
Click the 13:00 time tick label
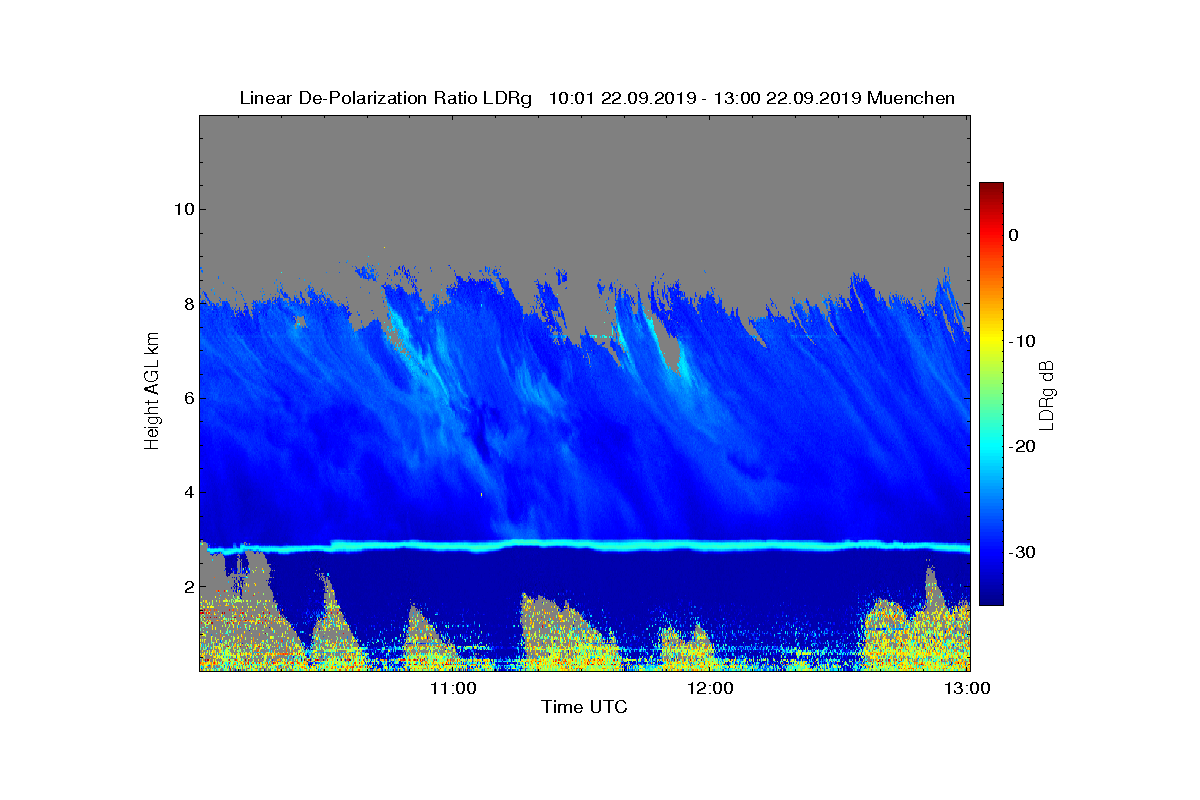pyautogui.click(x=967, y=688)
